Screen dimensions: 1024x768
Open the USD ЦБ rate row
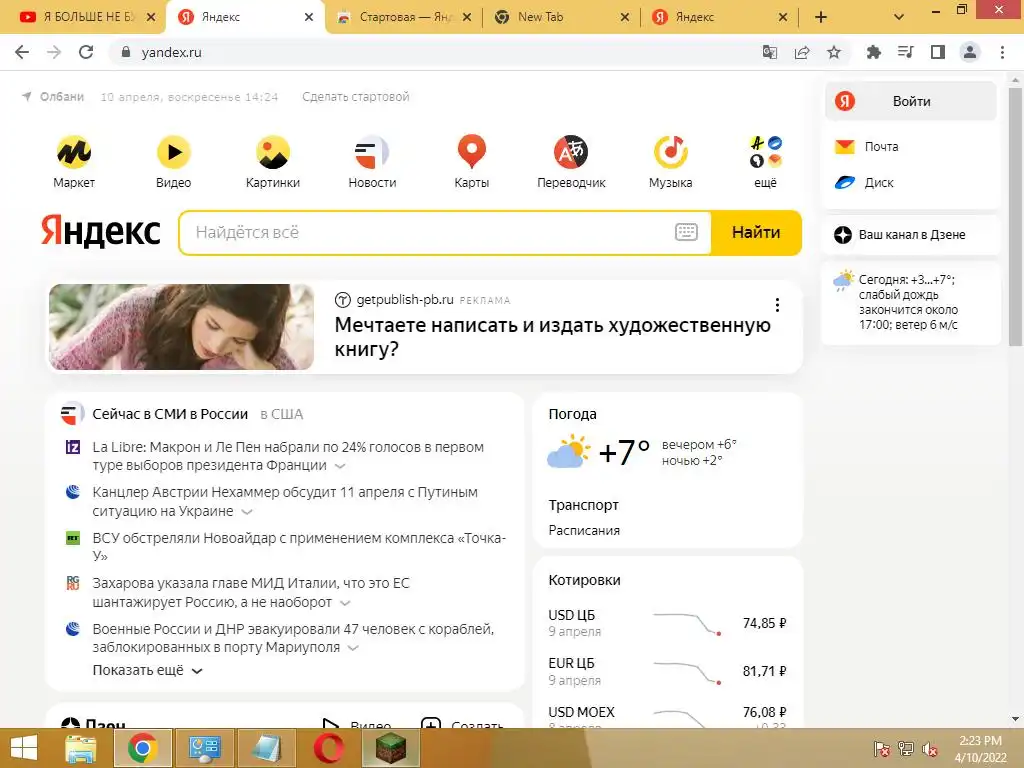(x=667, y=623)
